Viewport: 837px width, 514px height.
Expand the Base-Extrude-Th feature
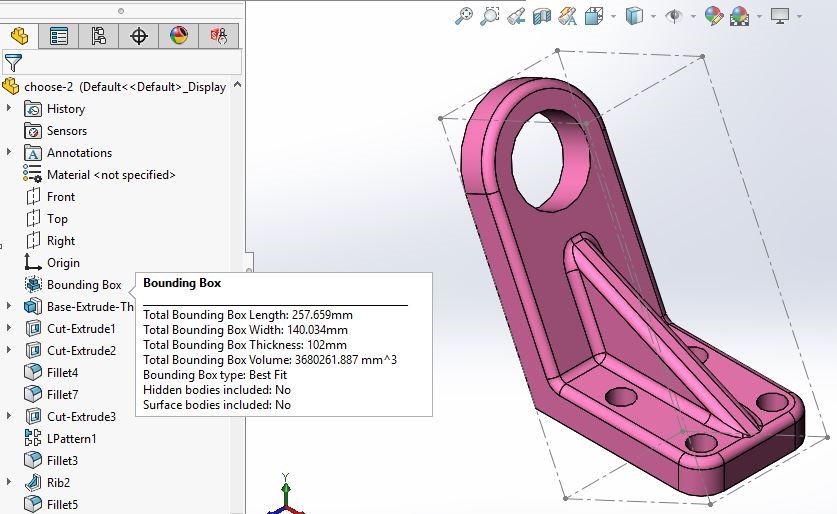9,306
